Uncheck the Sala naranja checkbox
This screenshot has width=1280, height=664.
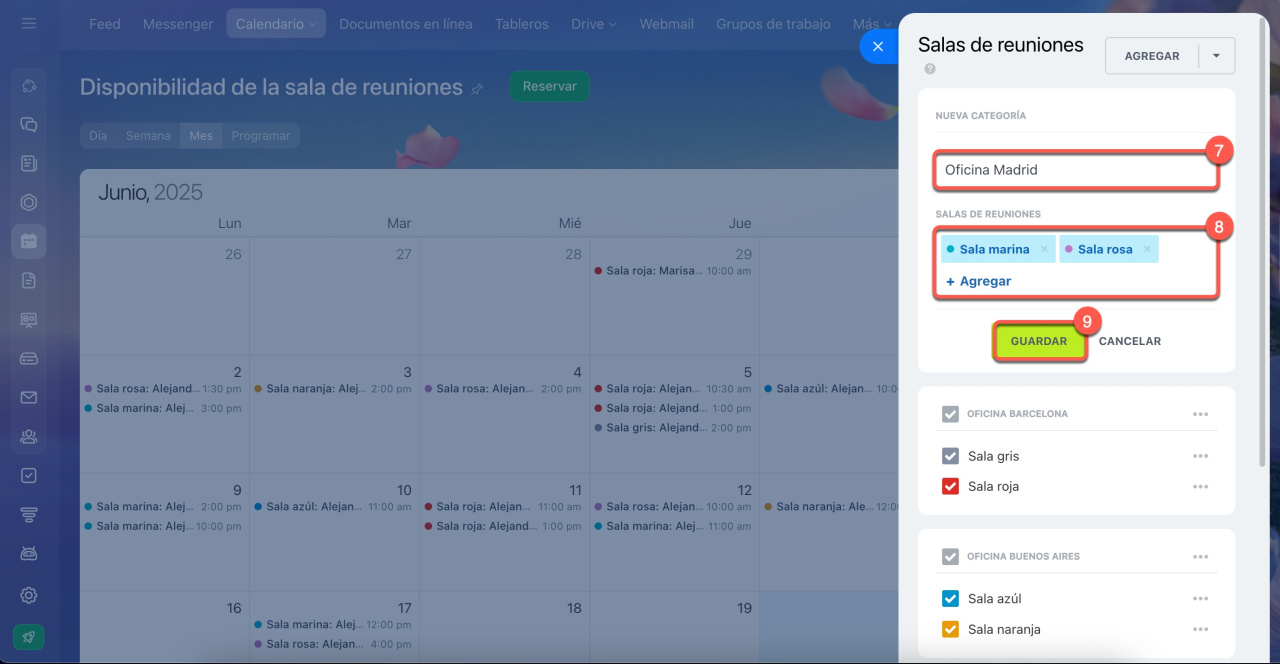951,629
